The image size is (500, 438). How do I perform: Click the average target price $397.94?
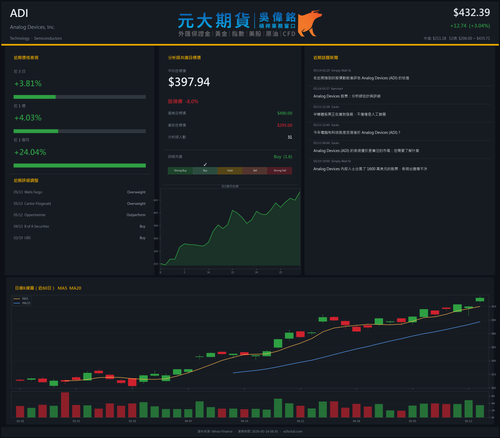pos(189,82)
